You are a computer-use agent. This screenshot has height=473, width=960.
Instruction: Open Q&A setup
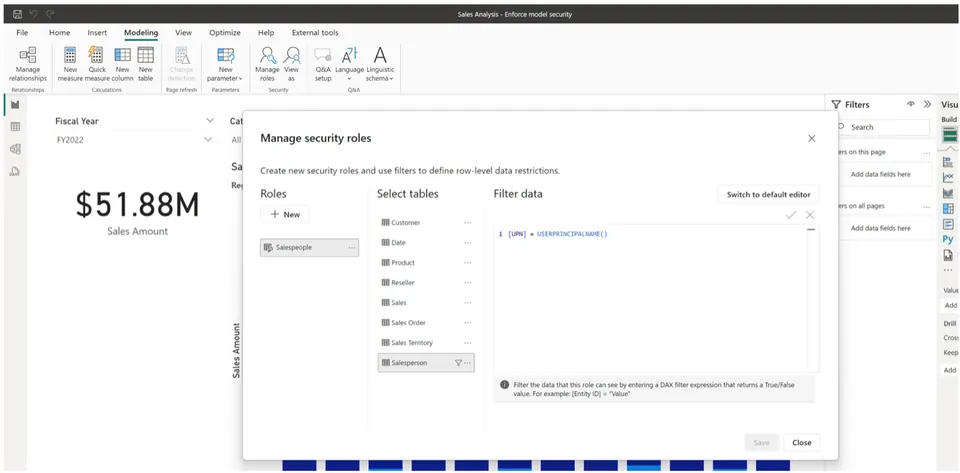click(323, 64)
